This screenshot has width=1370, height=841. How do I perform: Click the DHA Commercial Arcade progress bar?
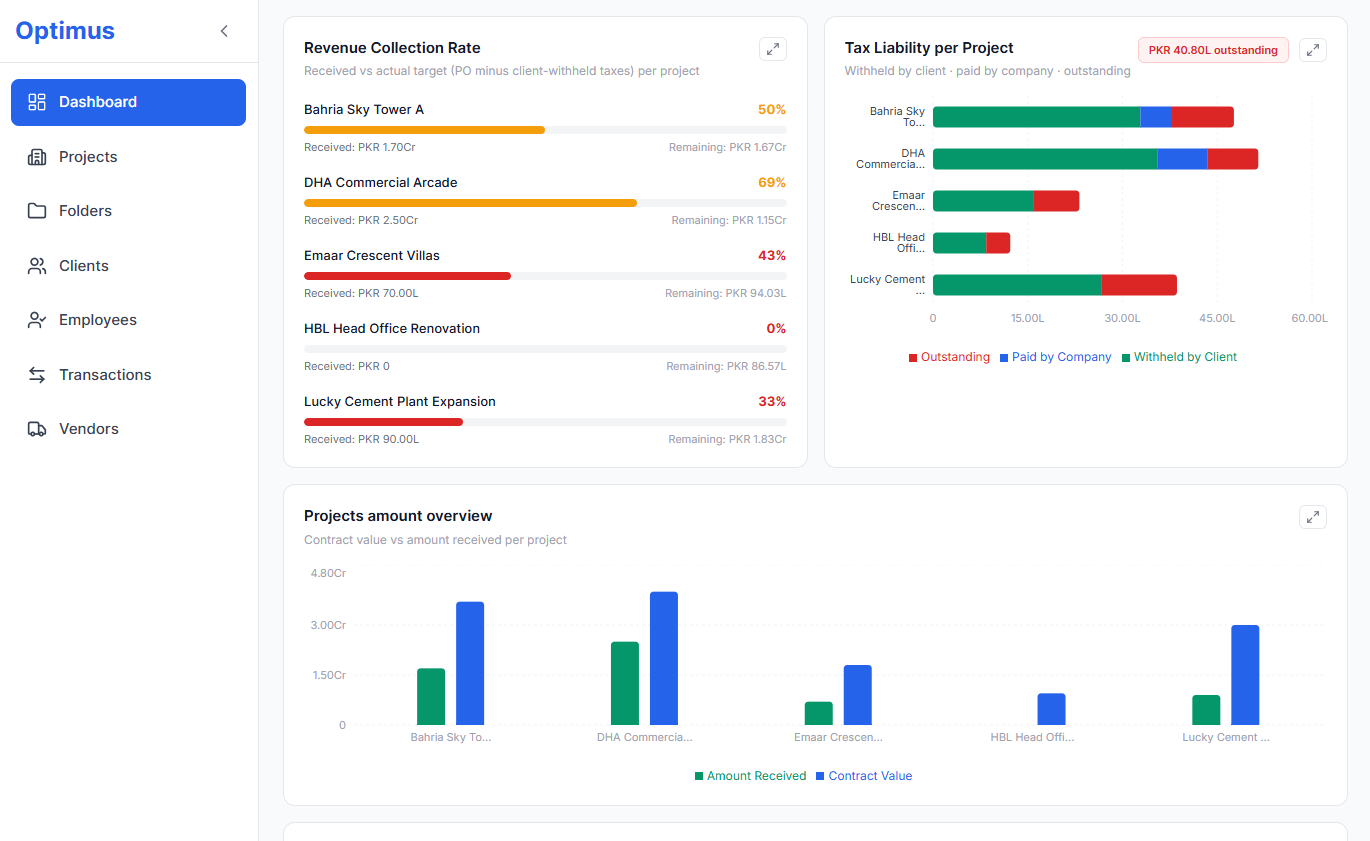coord(545,203)
